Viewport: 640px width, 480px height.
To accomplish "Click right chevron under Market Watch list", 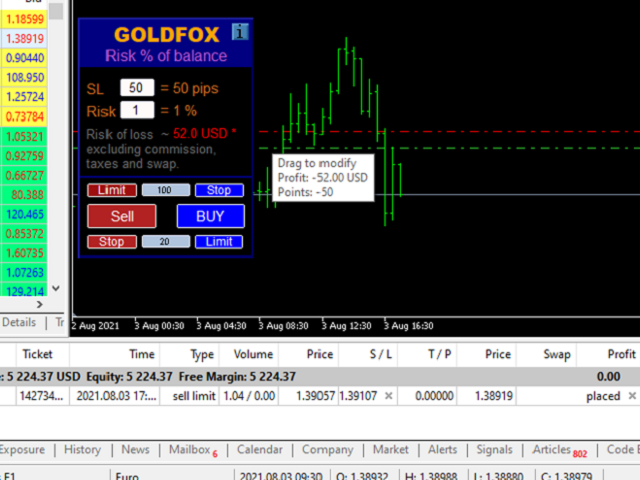I will [40, 304].
